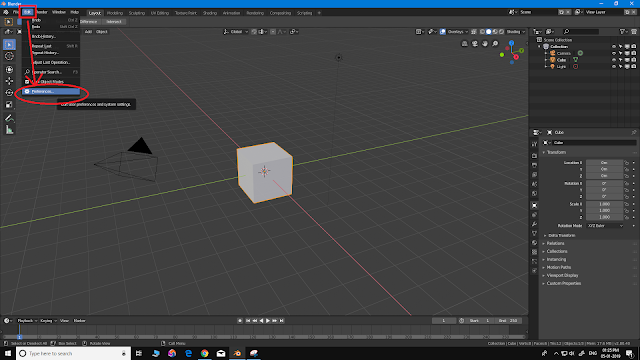This screenshot has width=640, height=360.
Task: Click the Blender icon in Windows taskbar
Action: [x=237, y=353]
